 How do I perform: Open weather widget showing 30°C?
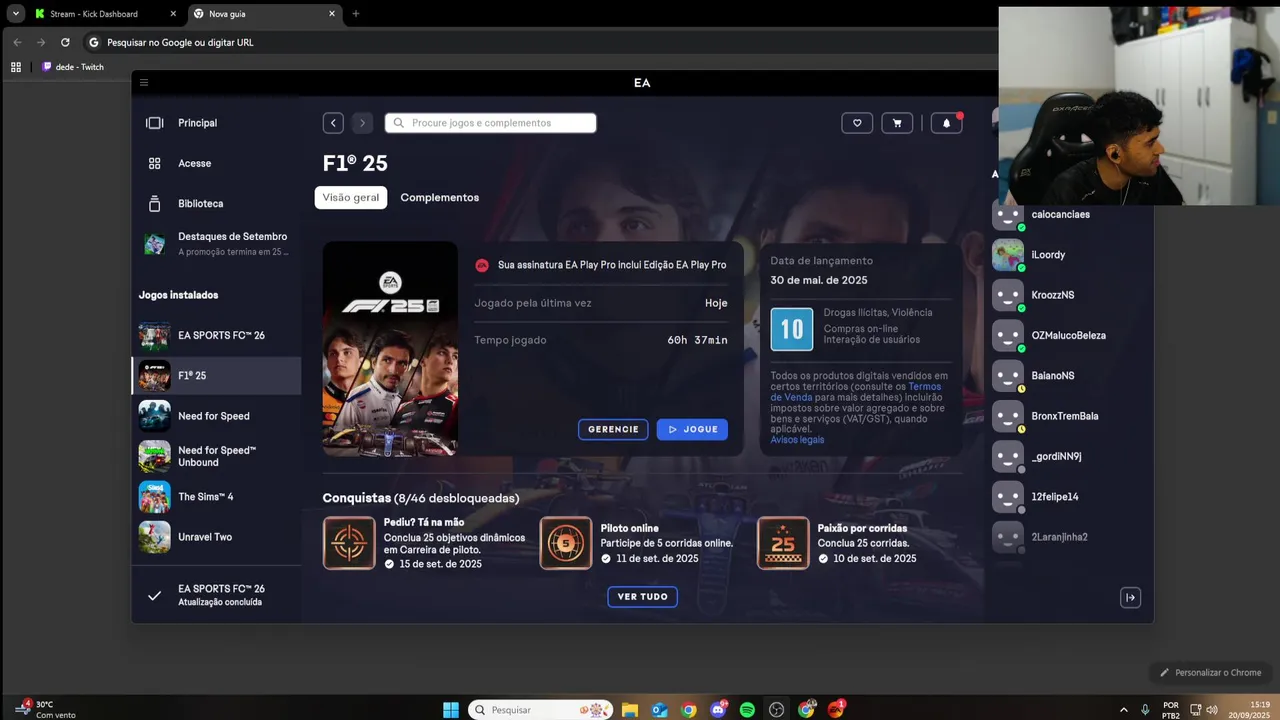[x=46, y=709]
